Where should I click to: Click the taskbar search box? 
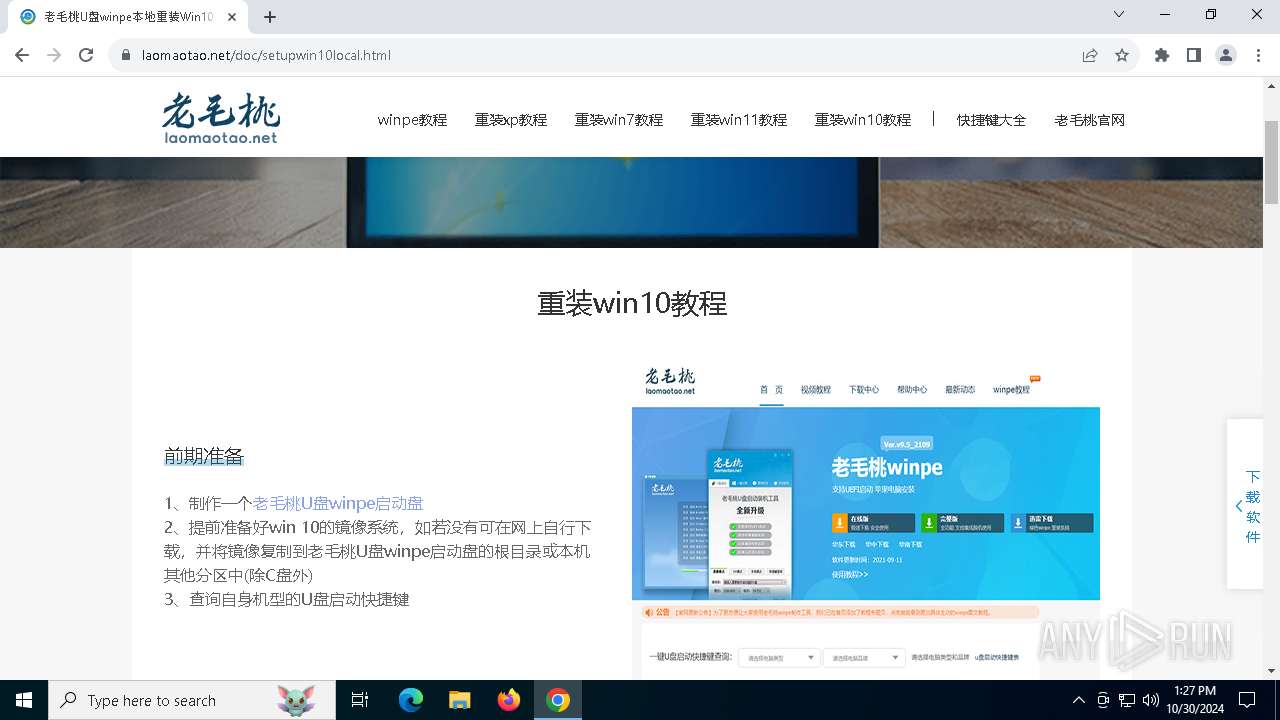point(192,700)
